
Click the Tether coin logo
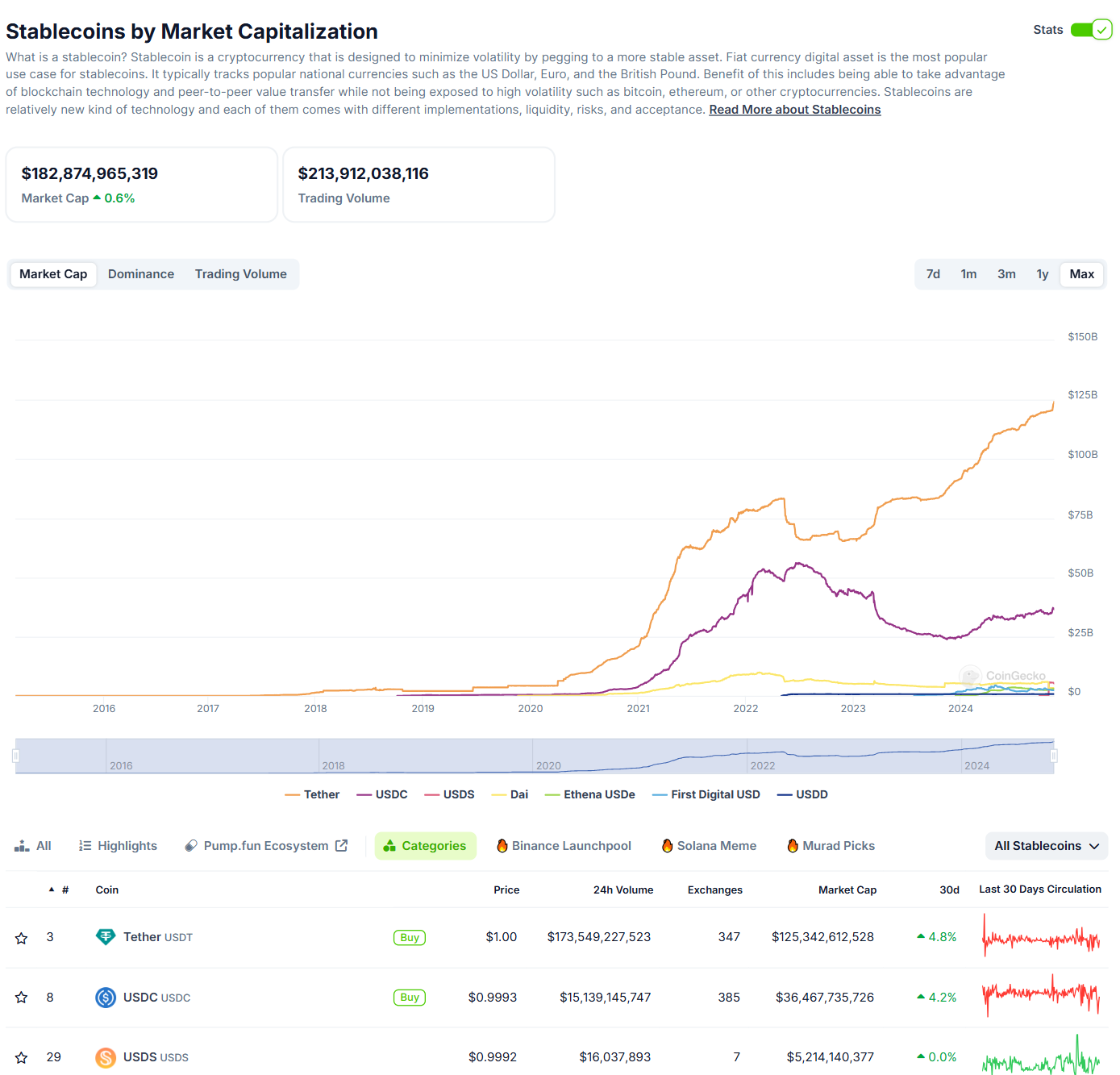pos(106,937)
